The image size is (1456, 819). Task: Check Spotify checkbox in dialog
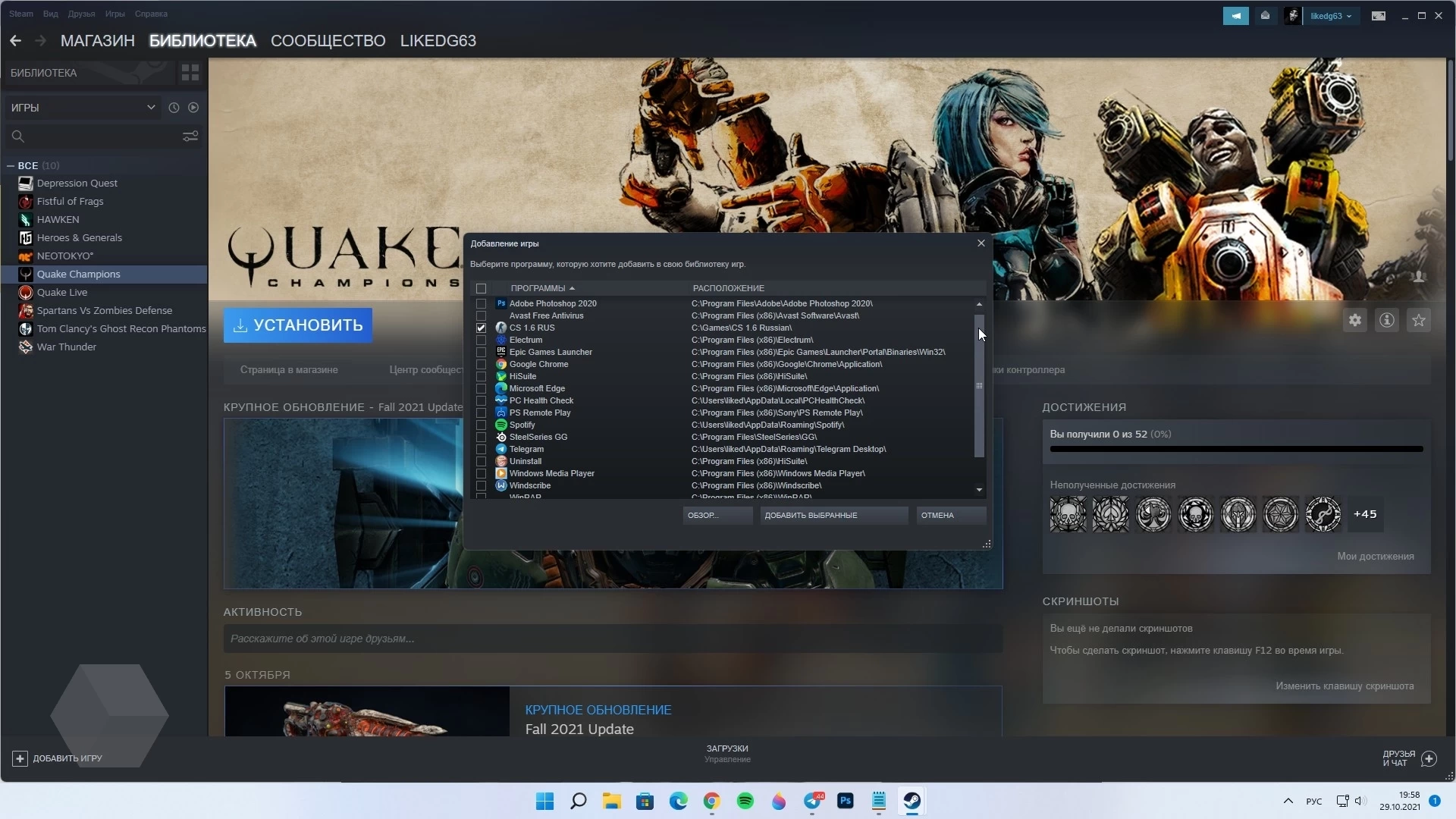click(481, 425)
